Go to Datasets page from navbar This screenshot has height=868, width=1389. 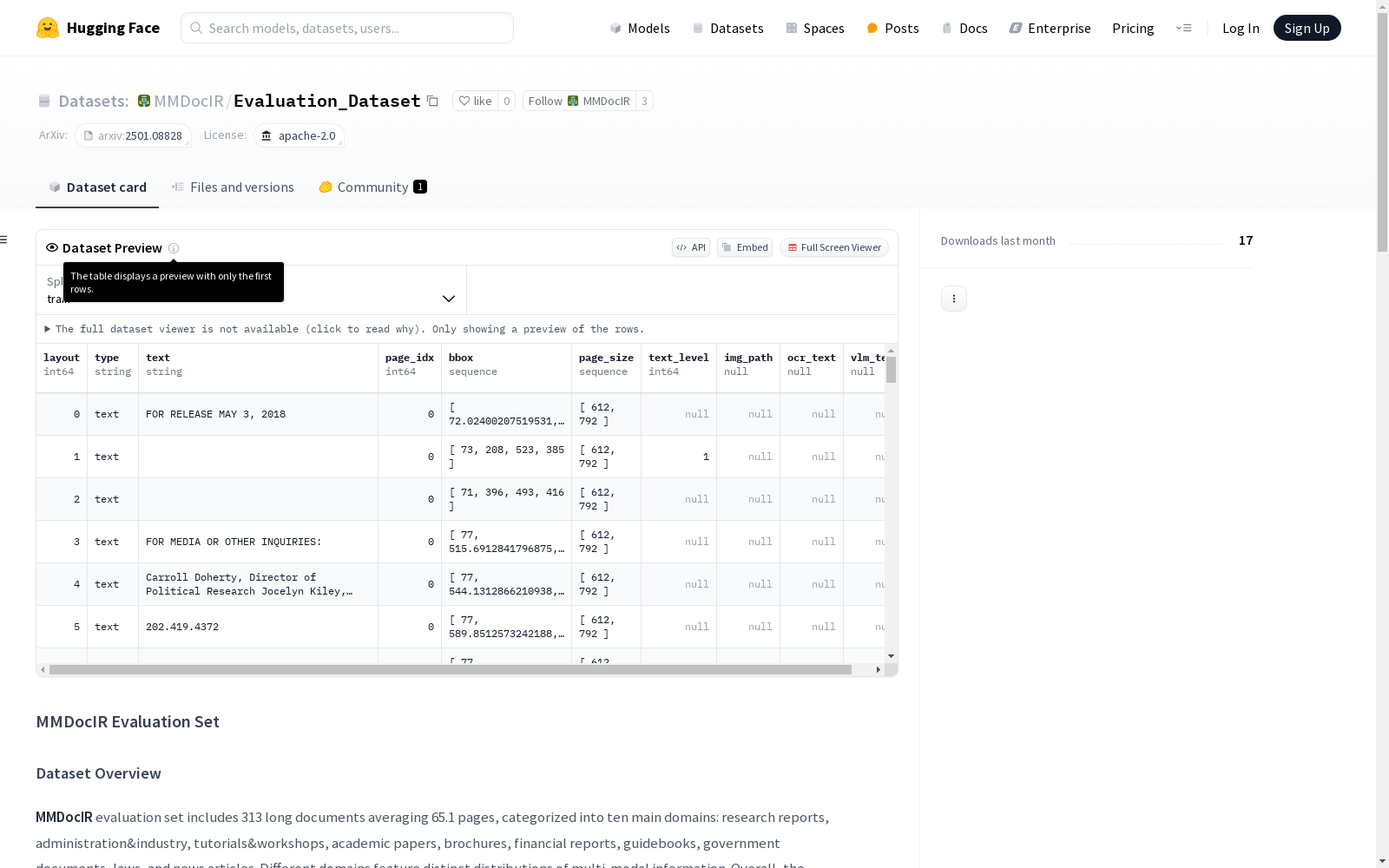tap(727, 28)
